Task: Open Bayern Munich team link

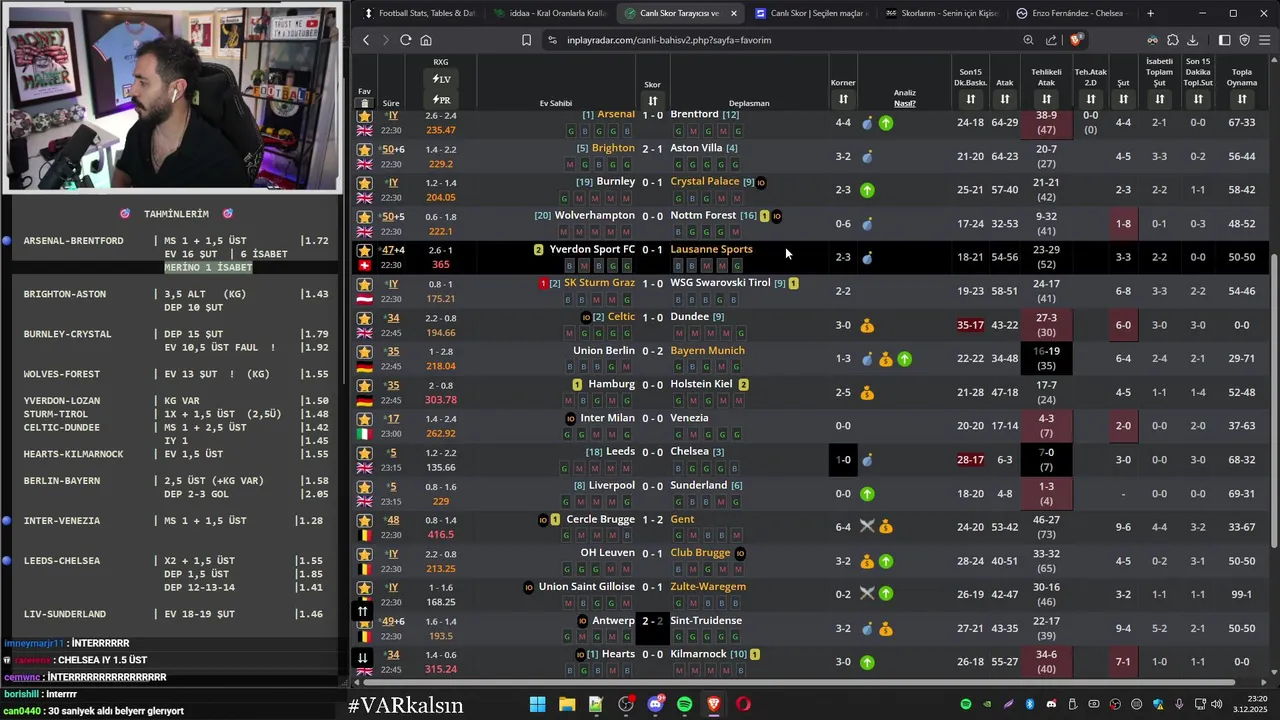Action: pos(707,351)
